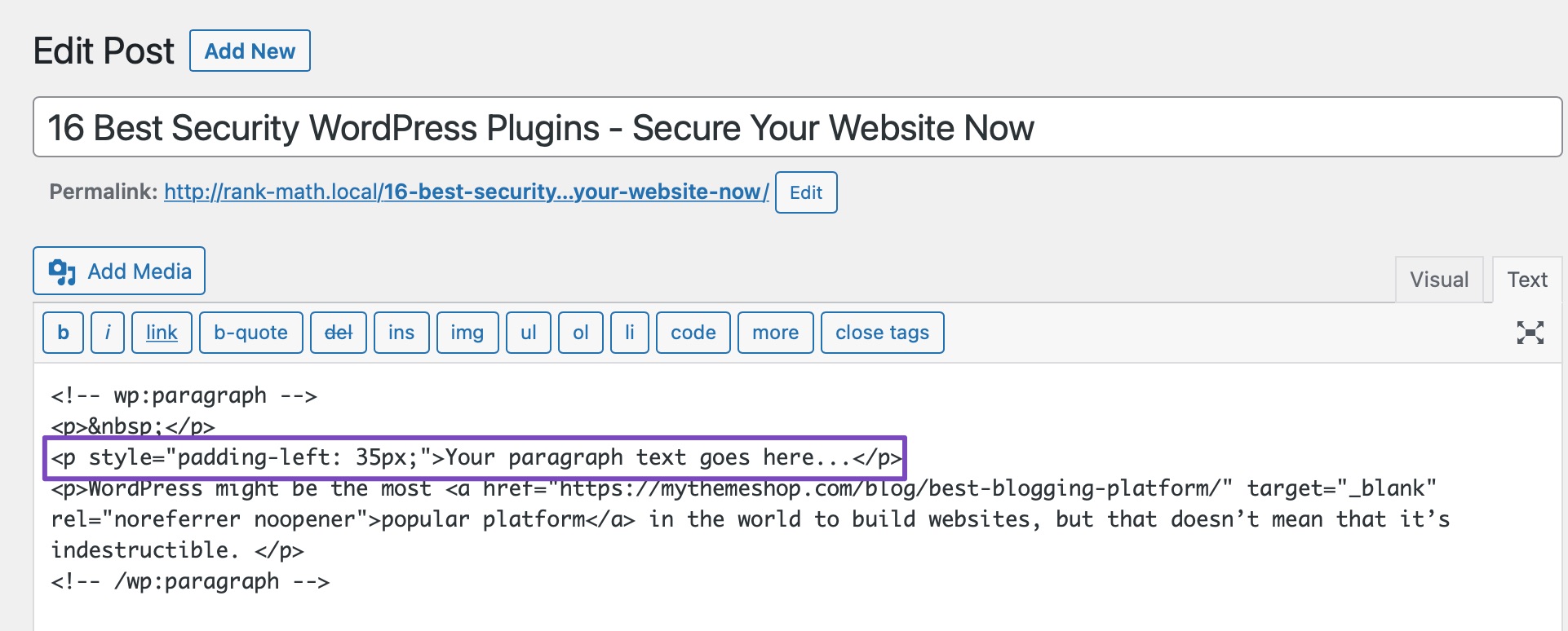Switch to the Visual editor tab
The height and width of the screenshot is (631, 1568).
pos(1439,280)
